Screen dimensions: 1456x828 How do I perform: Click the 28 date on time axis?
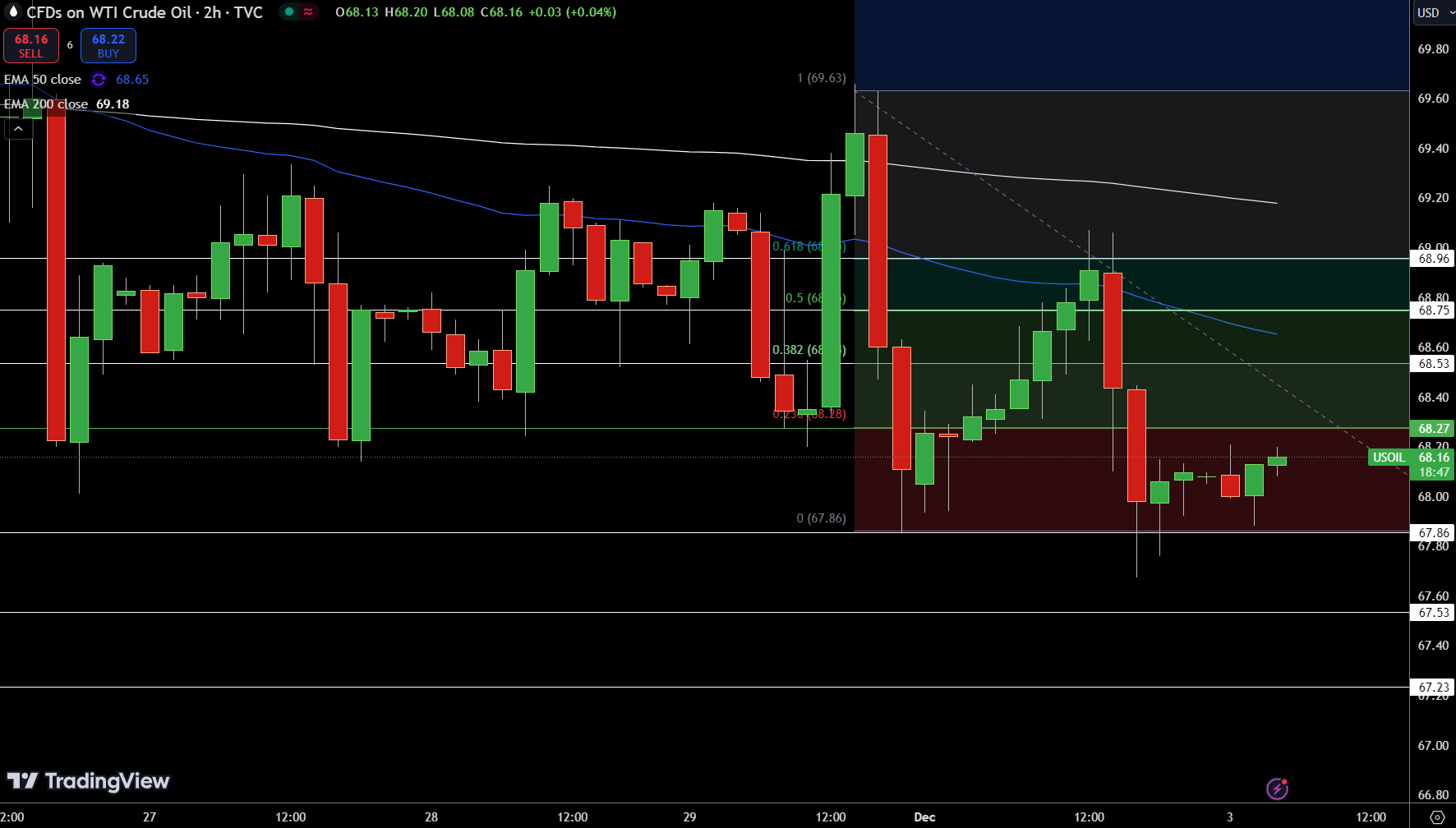pos(431,817)
